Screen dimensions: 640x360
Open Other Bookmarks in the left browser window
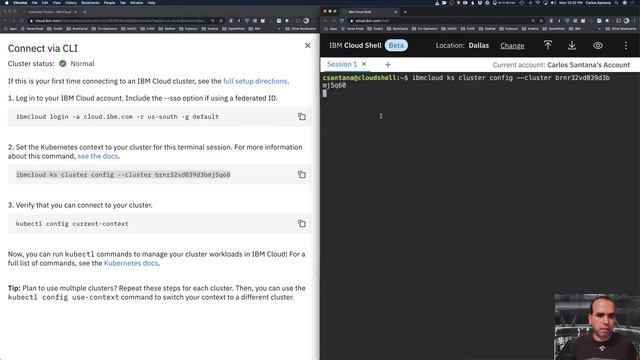coord(301,29)
